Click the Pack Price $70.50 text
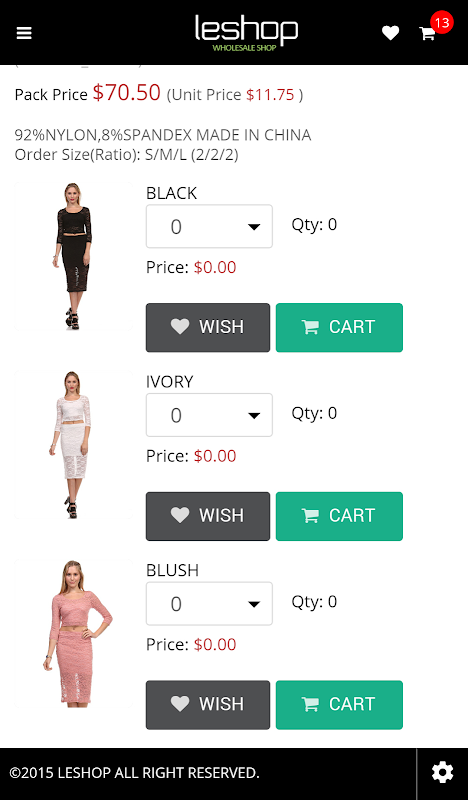Screen dimensions: 468x800 tap(88, 93)
